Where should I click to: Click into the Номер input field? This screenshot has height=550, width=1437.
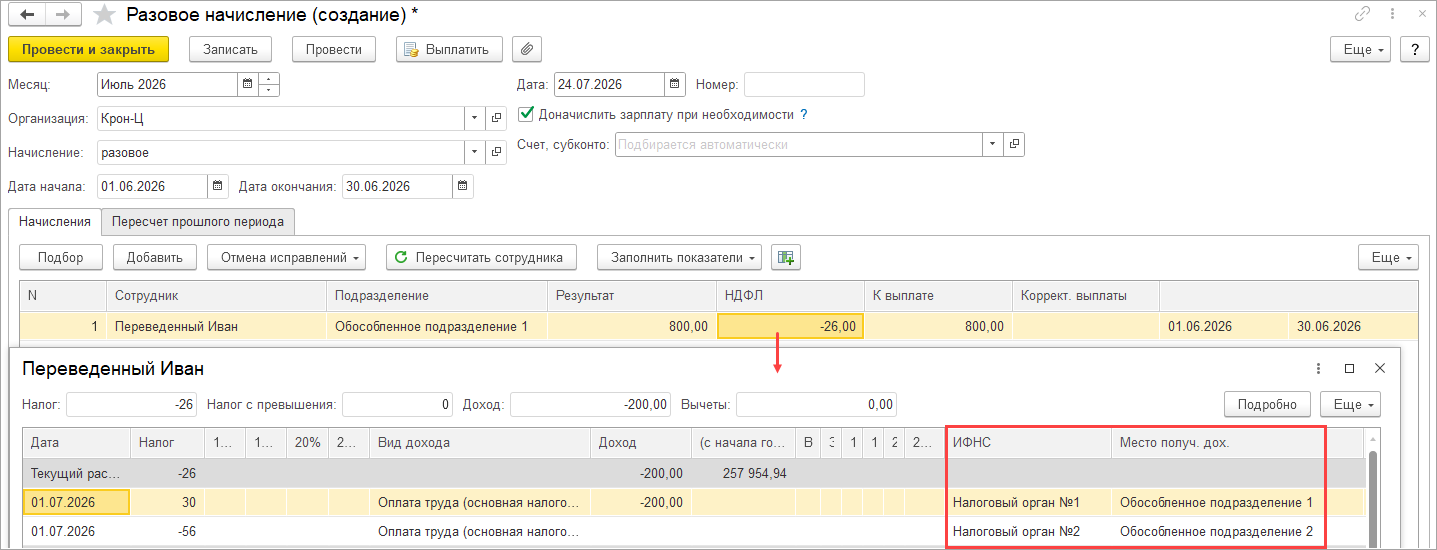tap(804, 85)
